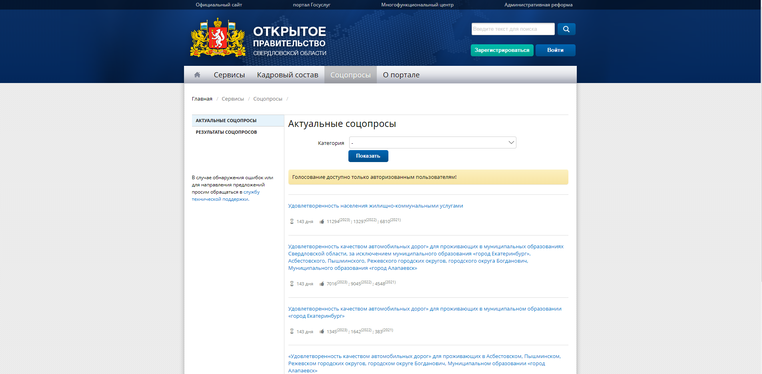
Task: Click the Актуальные соцопросы heading
Action: (342, 124)
